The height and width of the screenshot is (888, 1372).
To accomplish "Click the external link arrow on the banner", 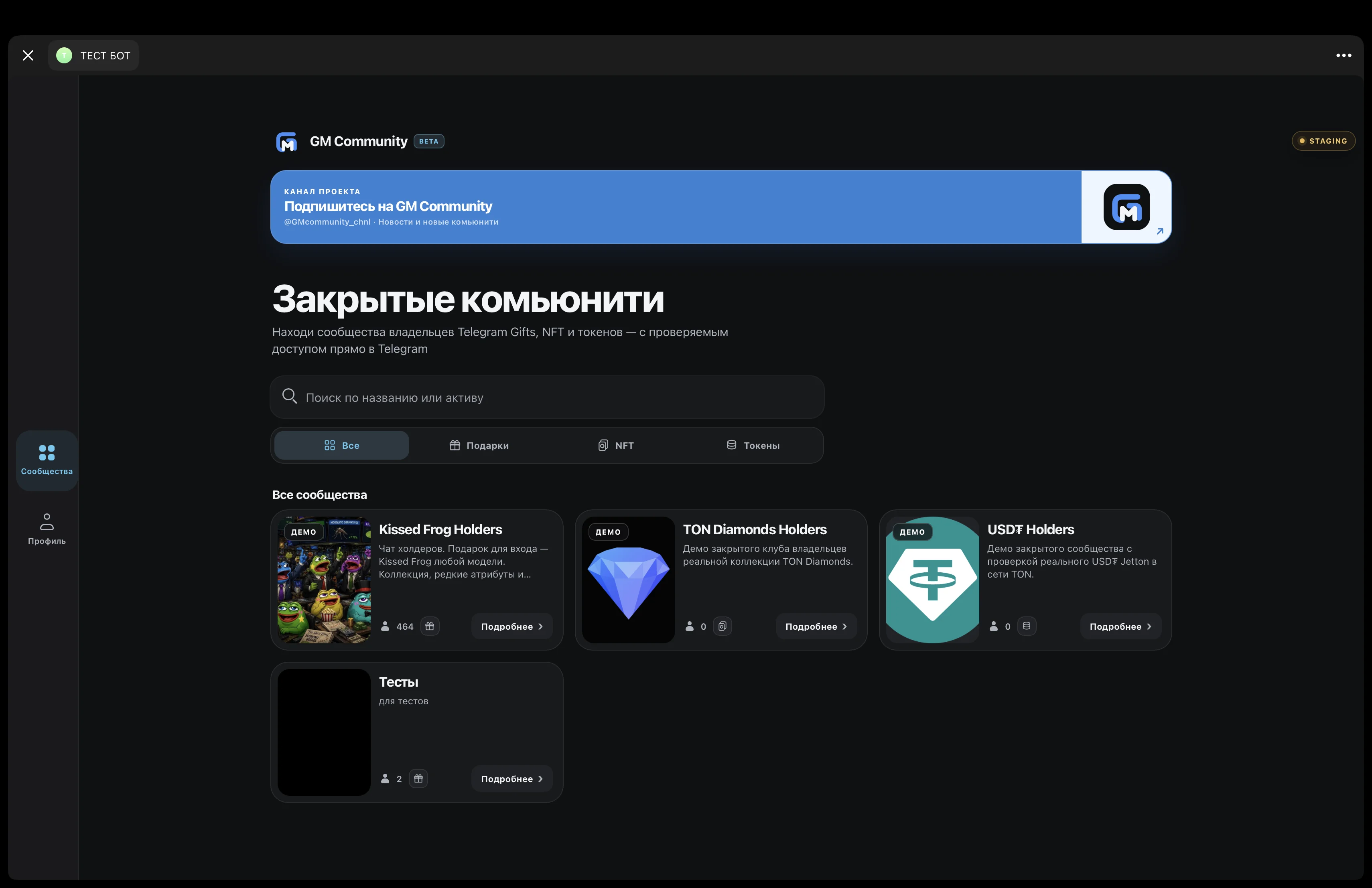I will [x=1160, y=231].
